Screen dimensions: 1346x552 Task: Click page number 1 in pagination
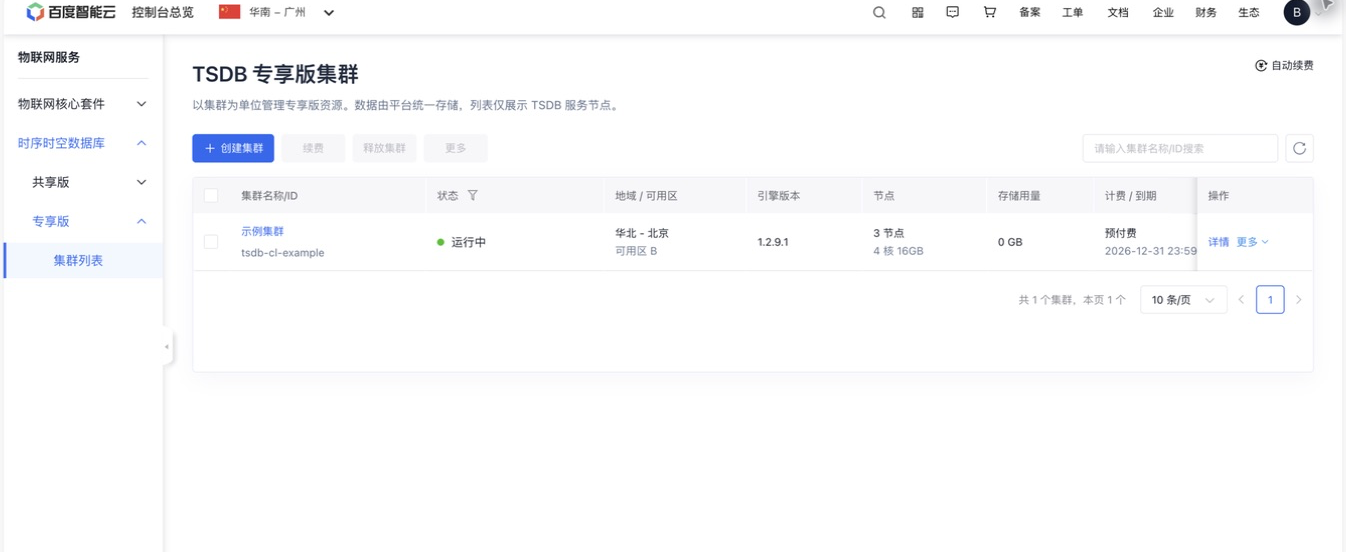[1270, 300]
